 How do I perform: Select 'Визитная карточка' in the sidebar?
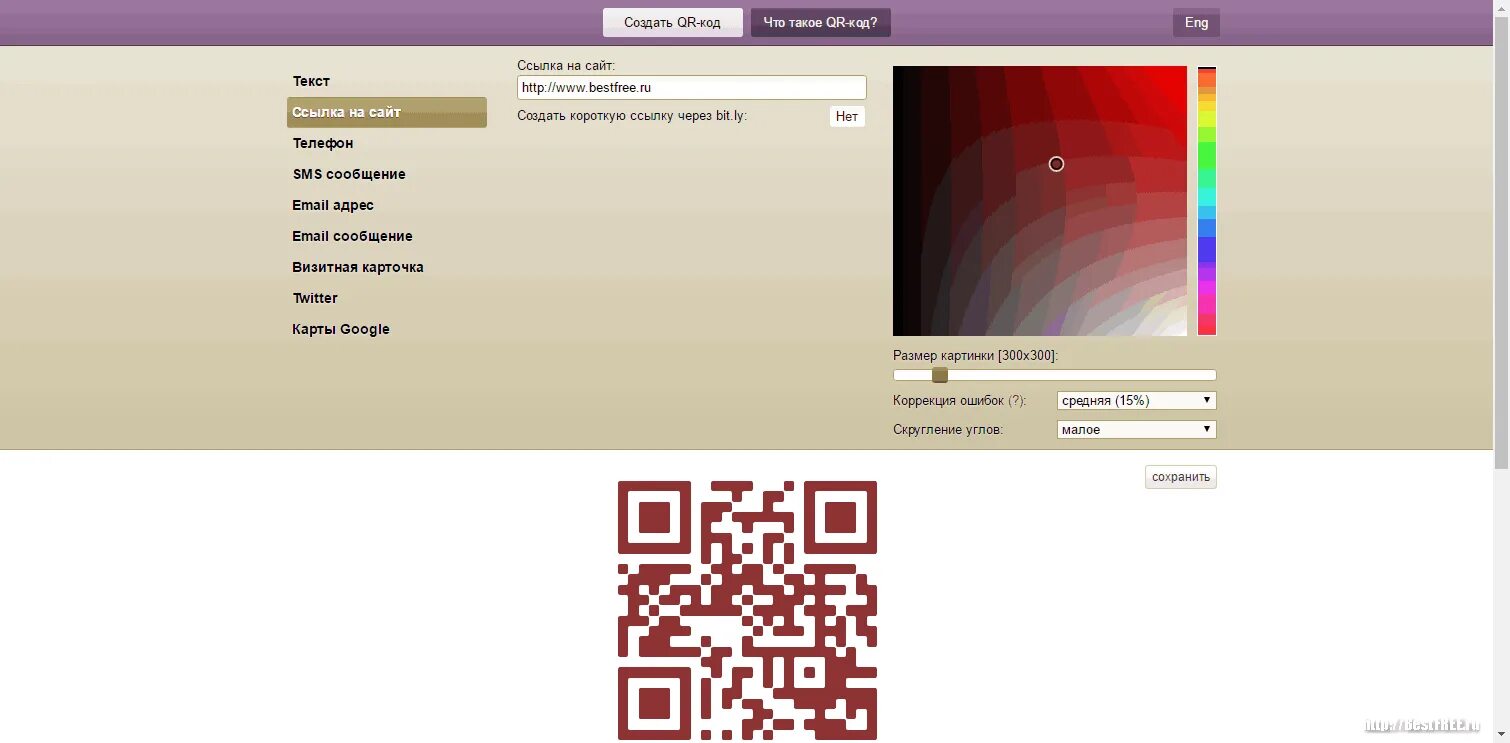pyautogui.click(x=358, y=267)
